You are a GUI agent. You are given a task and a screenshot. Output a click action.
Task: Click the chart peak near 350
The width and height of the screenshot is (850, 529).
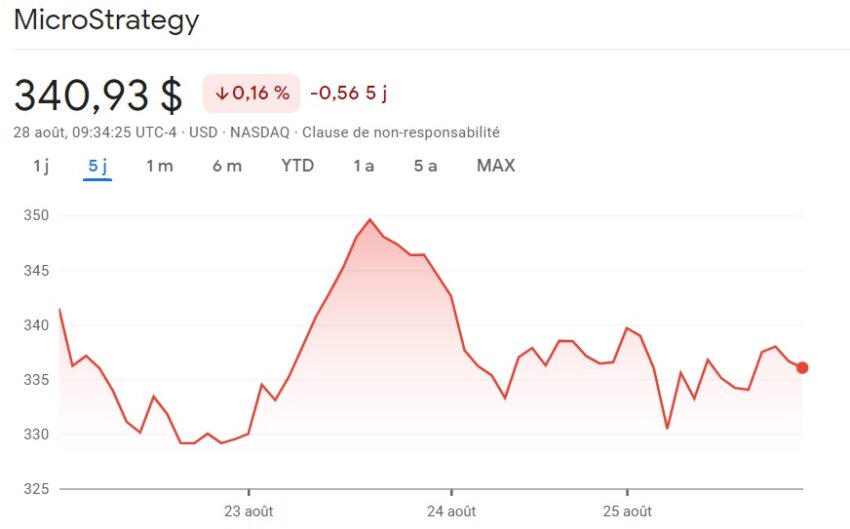(x=370, y=220)
